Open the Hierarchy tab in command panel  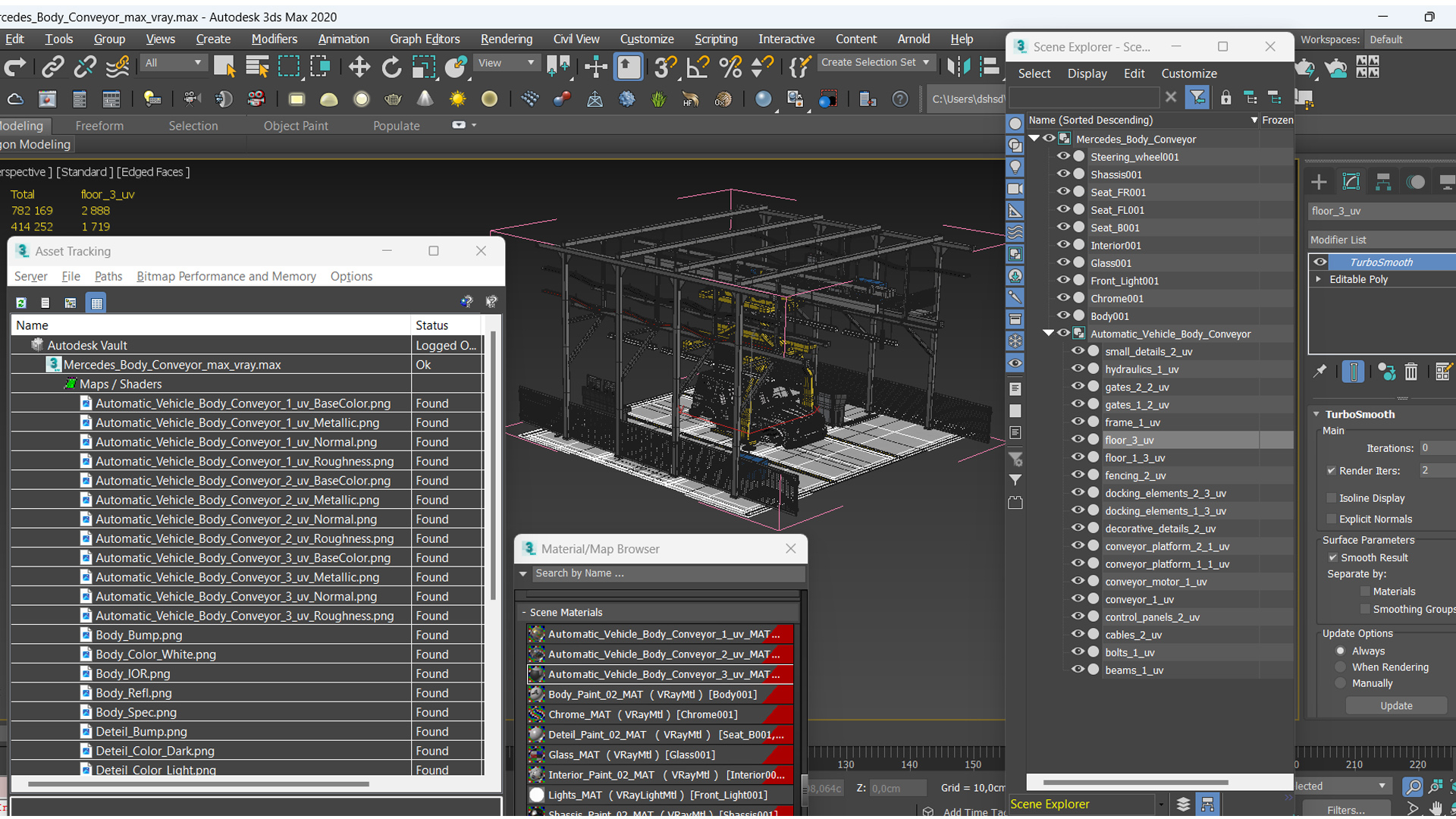click(1383, 182)
